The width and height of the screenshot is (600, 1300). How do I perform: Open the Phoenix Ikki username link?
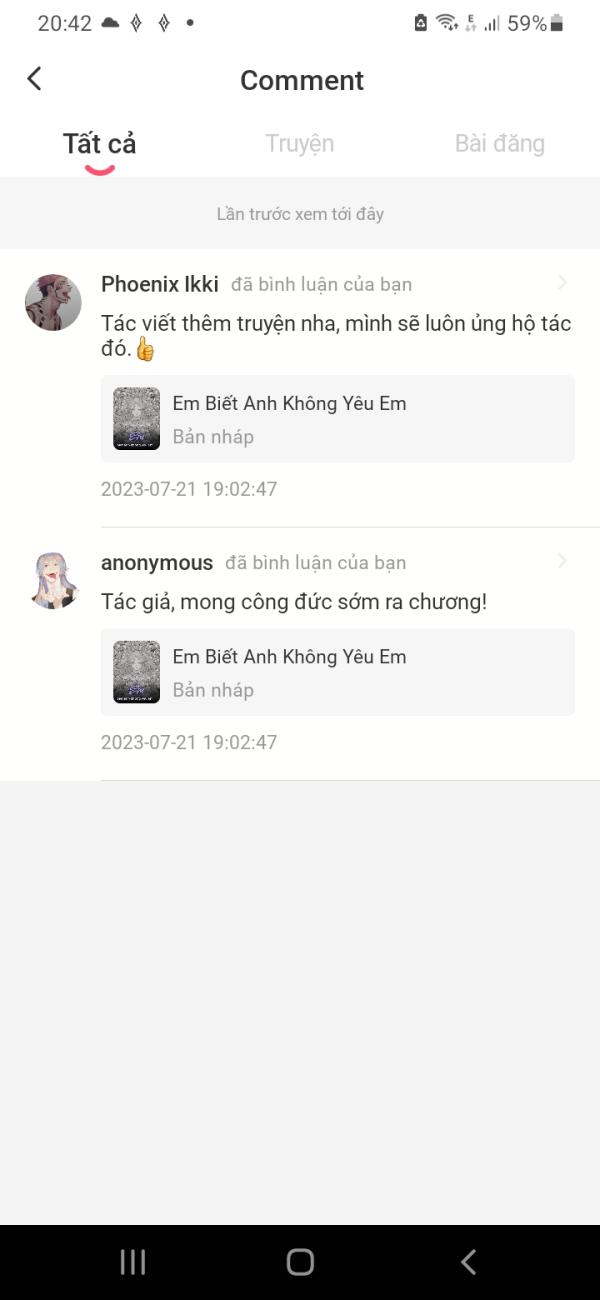(x=159, y=284)
